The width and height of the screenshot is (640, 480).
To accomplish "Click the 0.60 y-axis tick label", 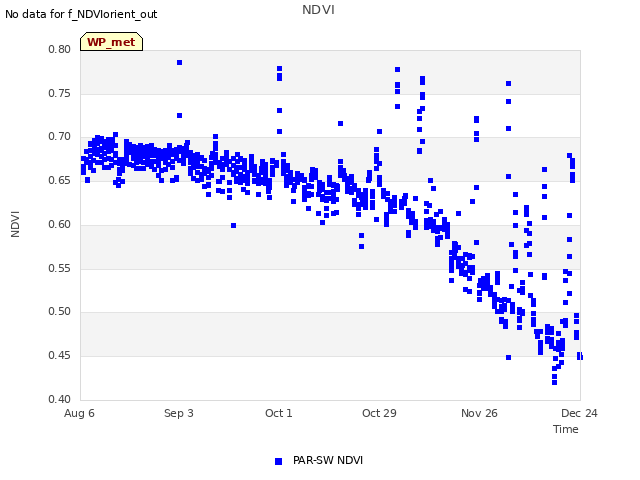I will pos(60,224).
